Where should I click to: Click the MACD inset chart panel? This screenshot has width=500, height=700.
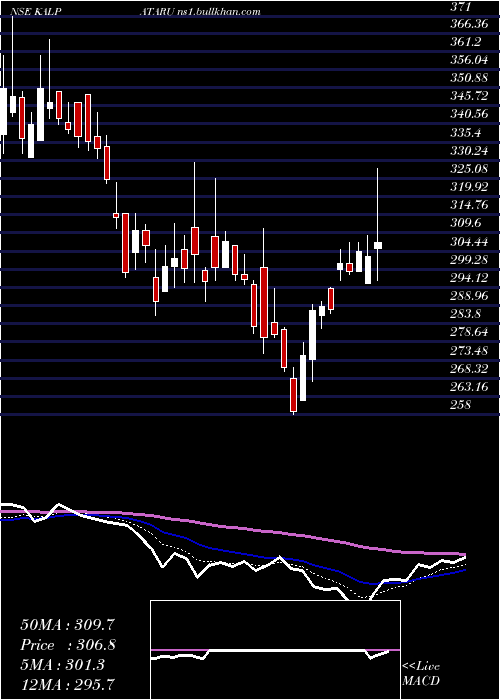[275, 650]
